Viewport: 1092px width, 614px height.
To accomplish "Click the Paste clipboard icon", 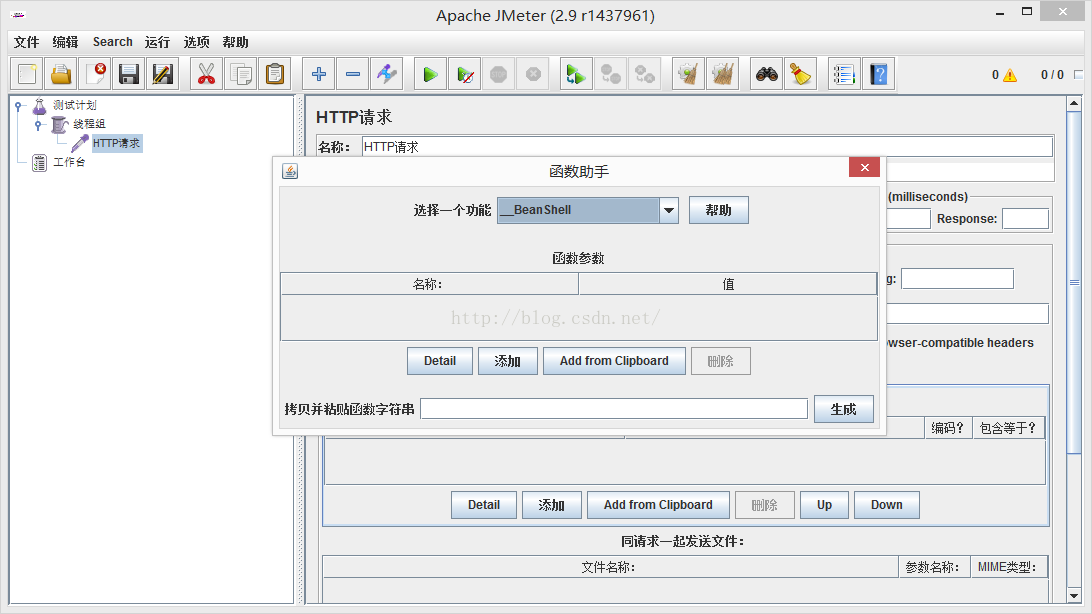I will (275, 74).
